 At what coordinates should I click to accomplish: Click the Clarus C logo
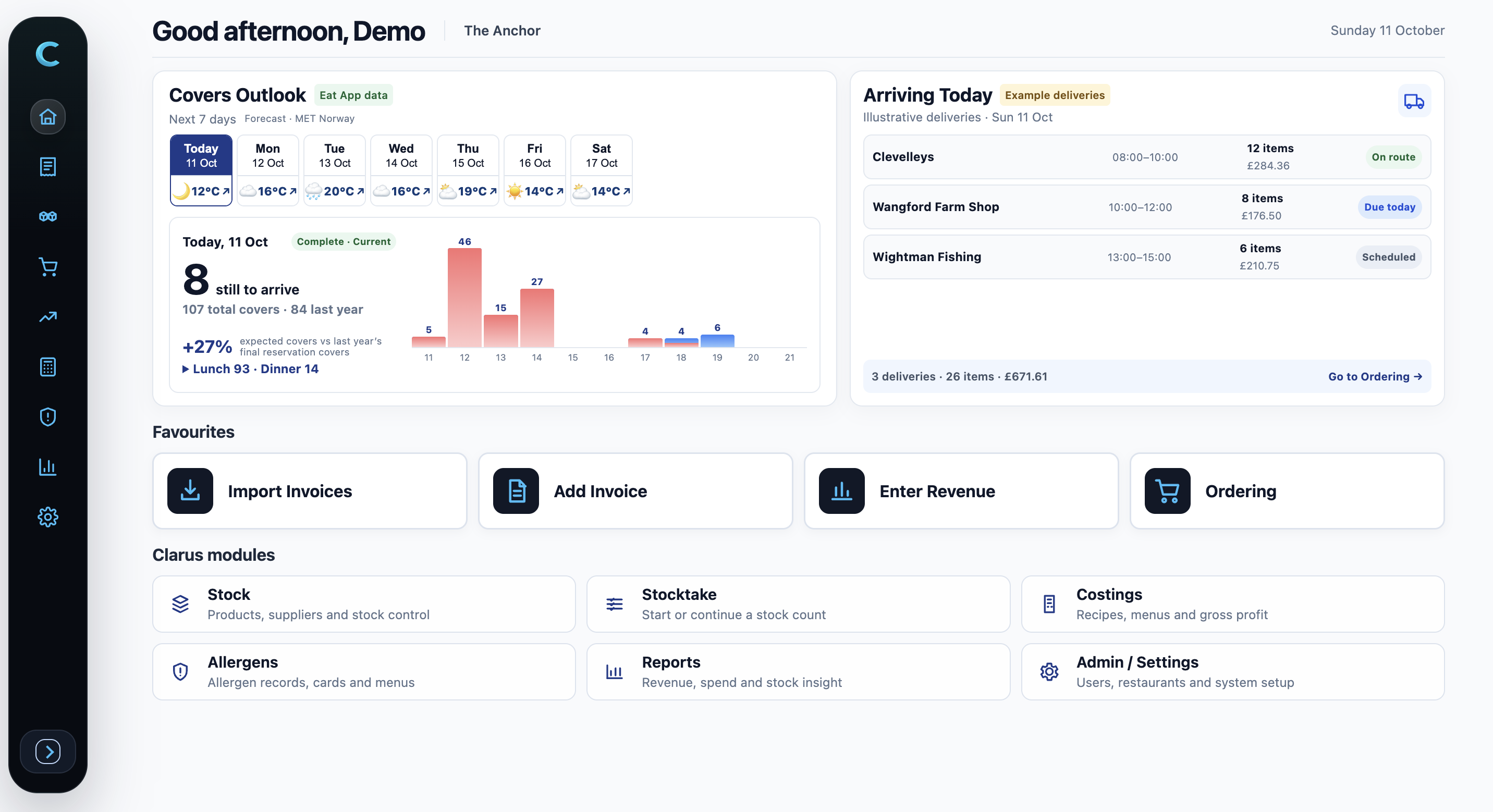click(x=47, y=54)
